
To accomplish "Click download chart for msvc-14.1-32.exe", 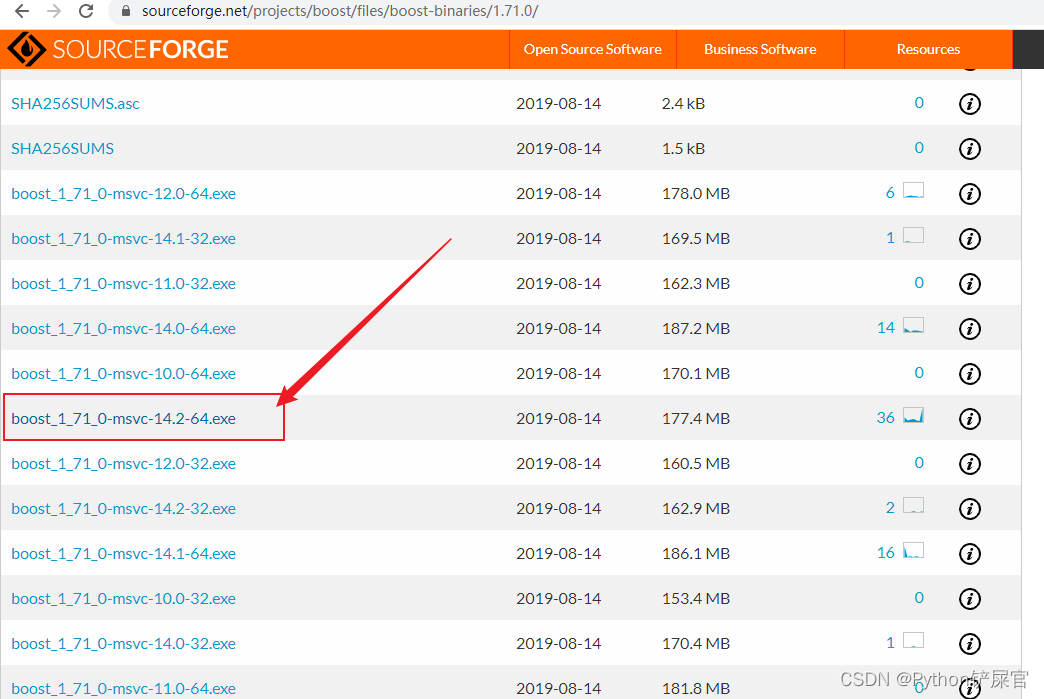I will [x=914, y=236].
